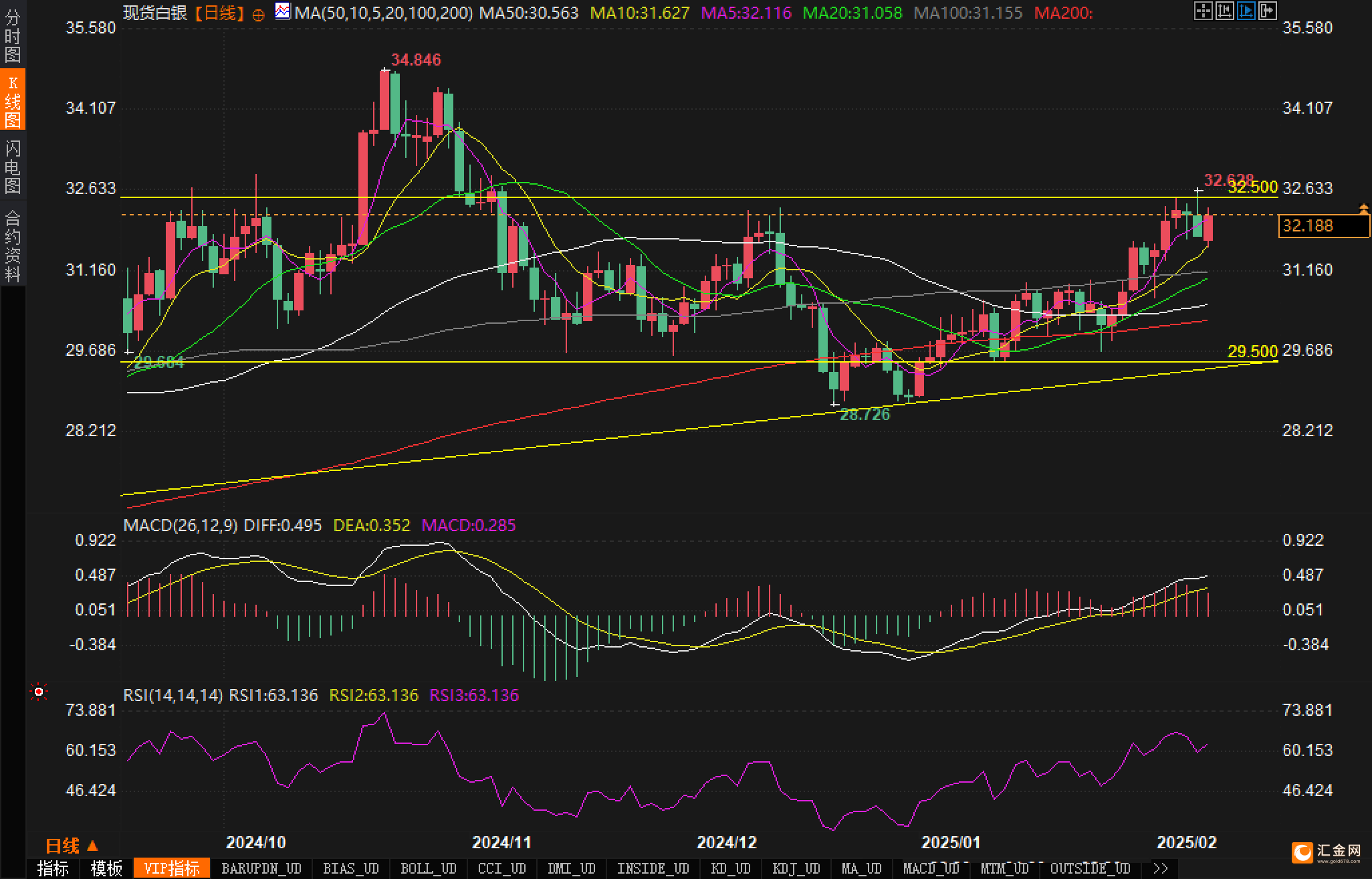
Task: Click the 2024/11 date marker on the time axis
Action: (501, 842)
